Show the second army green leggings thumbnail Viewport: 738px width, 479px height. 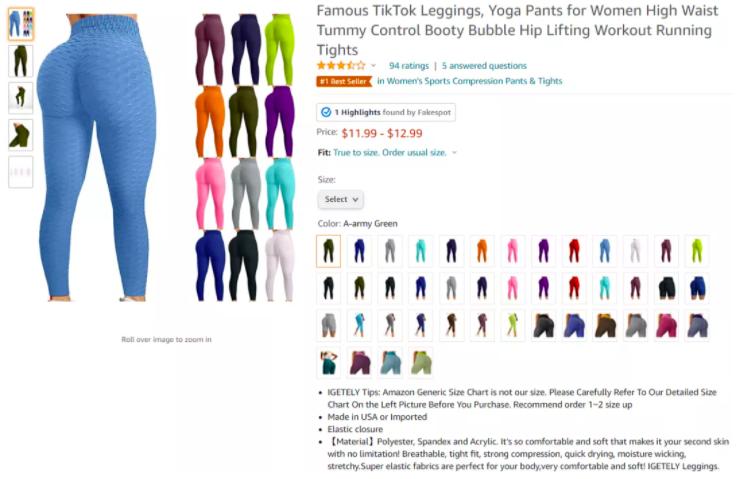point(21,61)
